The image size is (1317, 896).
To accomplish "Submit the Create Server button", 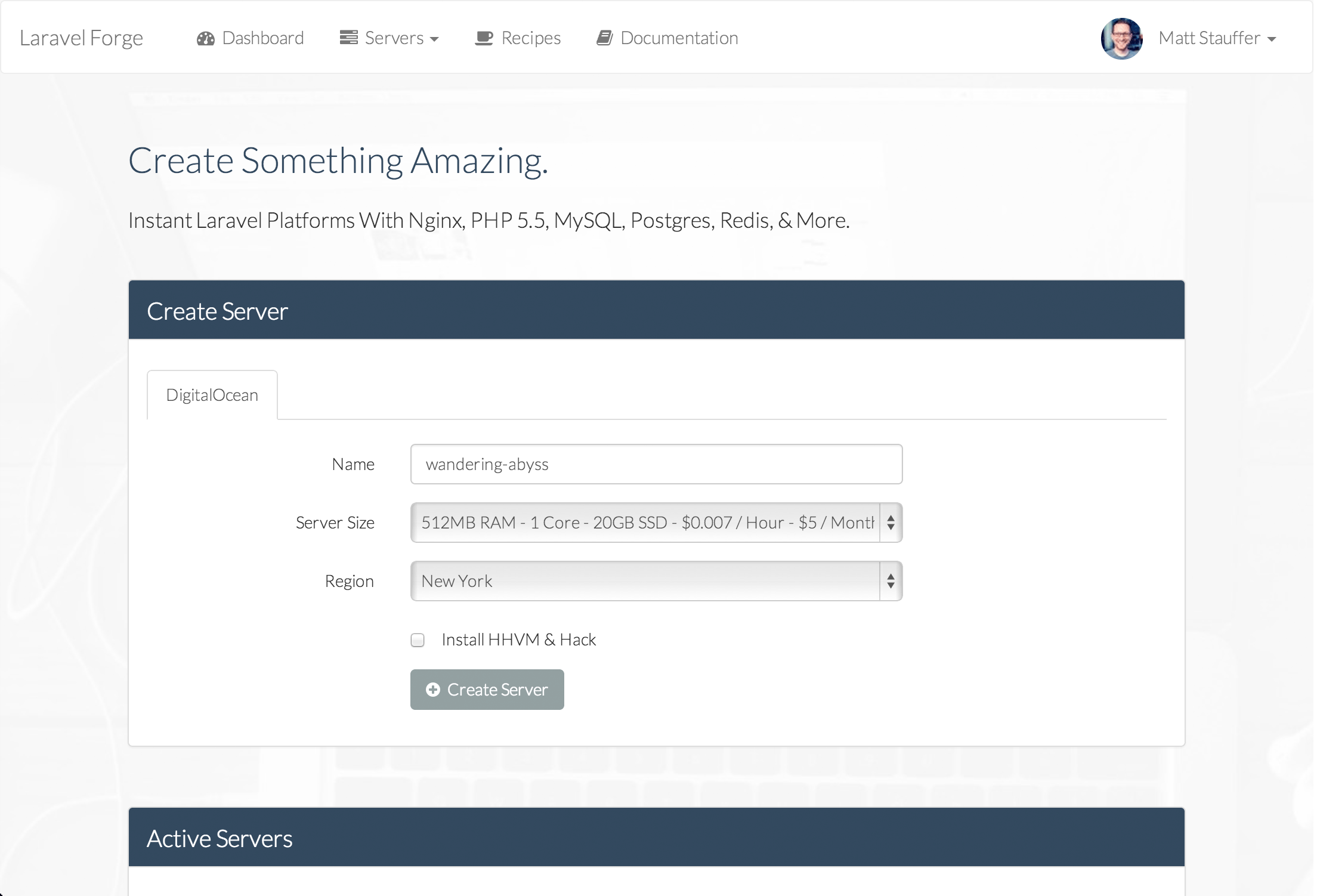I will (487, 690).
